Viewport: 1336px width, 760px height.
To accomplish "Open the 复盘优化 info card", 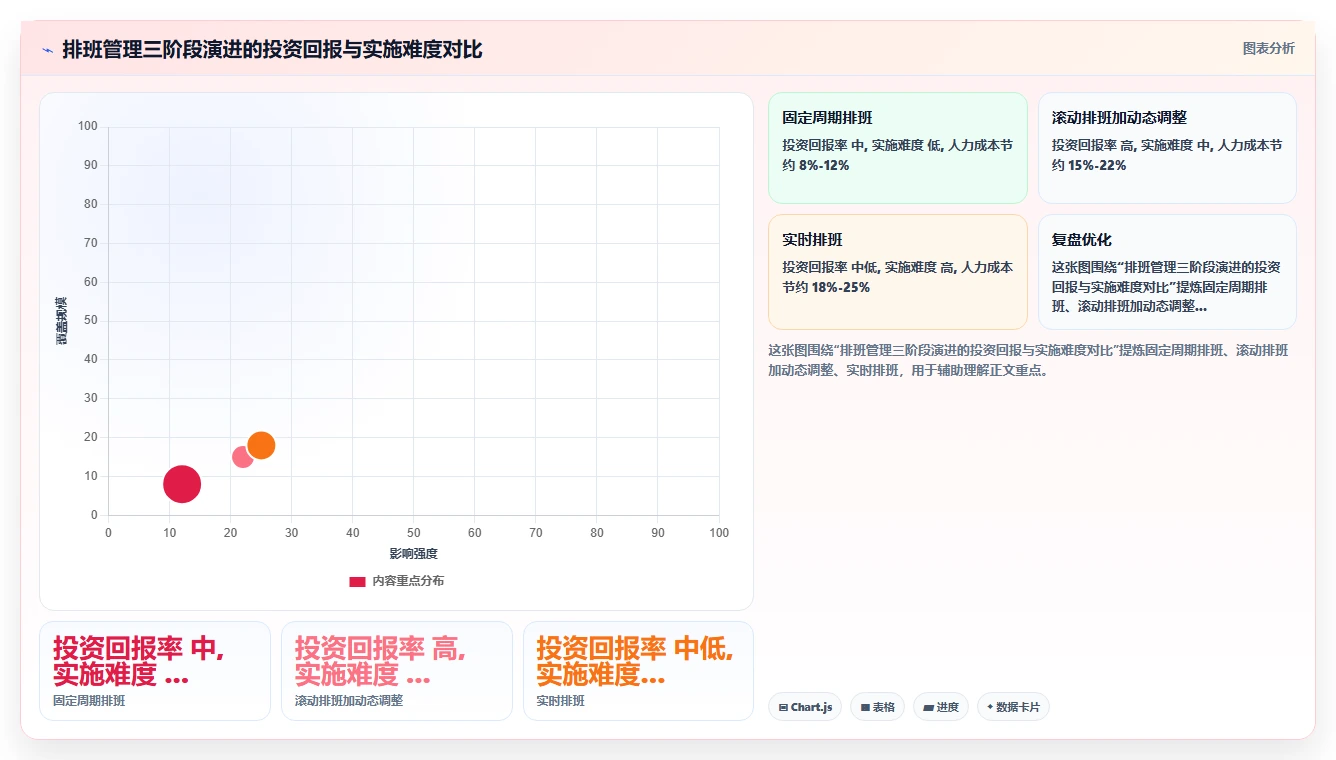I will point(1167,271).
